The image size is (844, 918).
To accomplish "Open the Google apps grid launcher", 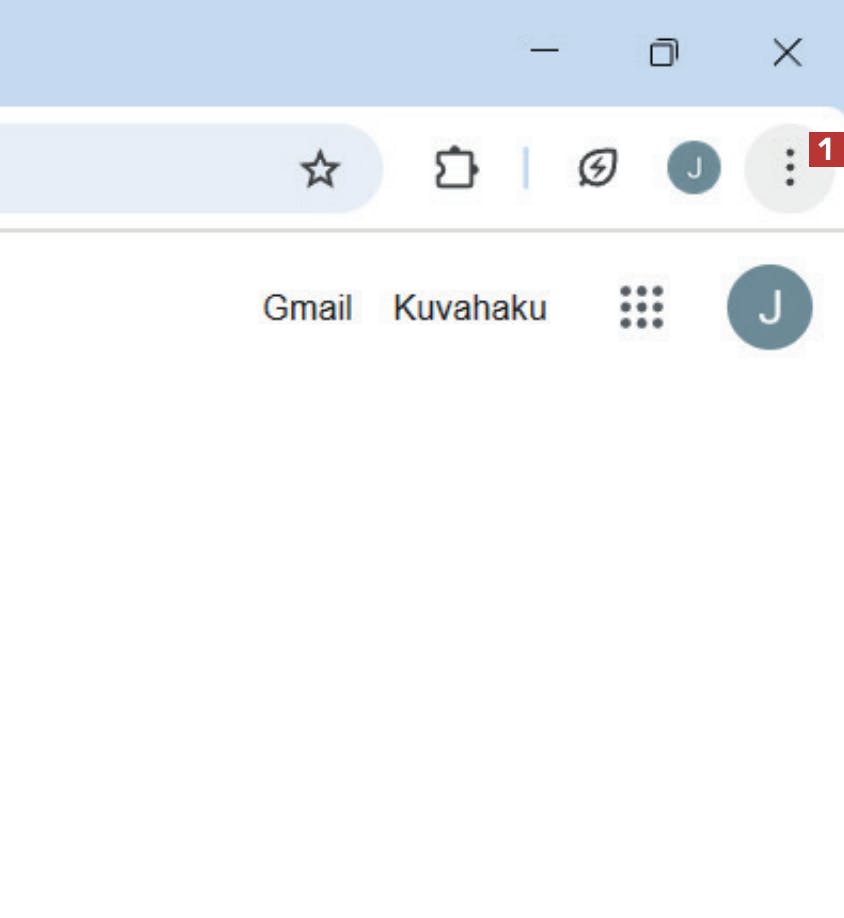I will pos(641,307).
